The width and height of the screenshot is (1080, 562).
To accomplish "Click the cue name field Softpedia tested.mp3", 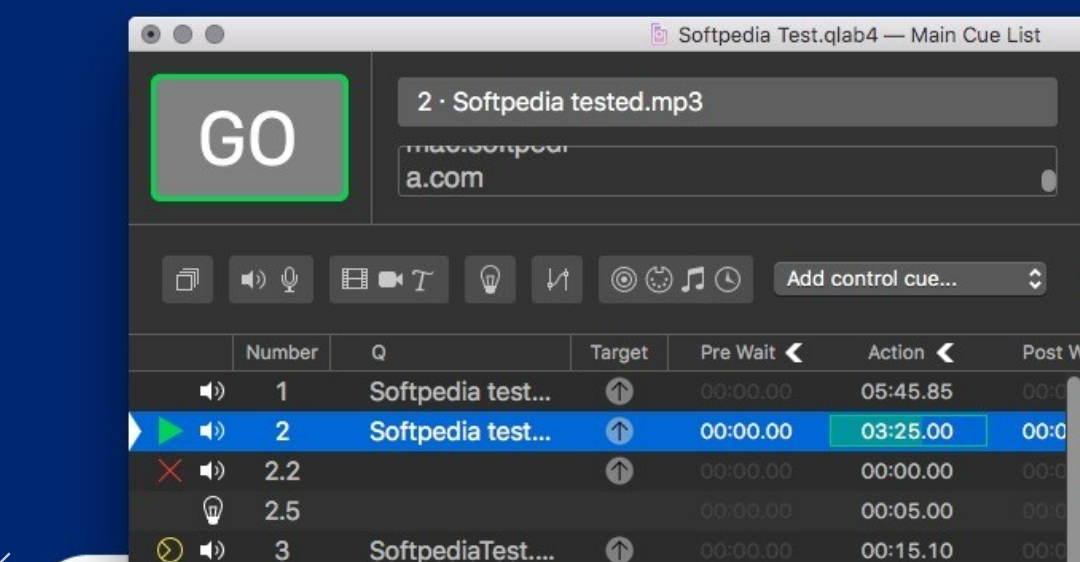I will pyautogui.click(x=727, y=102).
